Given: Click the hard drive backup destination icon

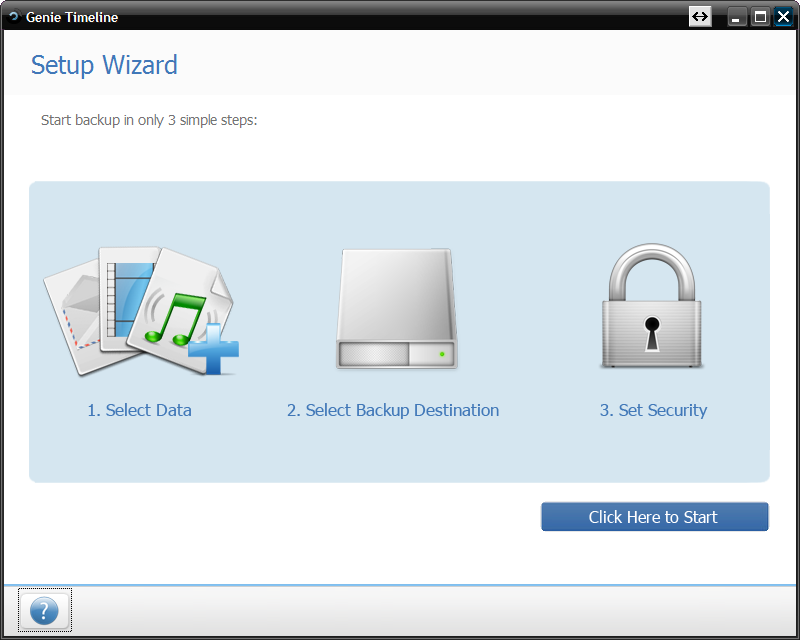Looking at the screenshot, I should [396, 308].
